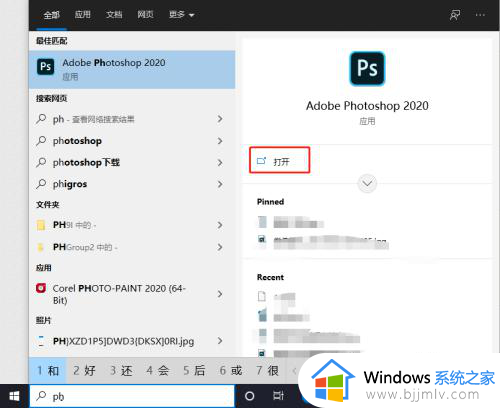
Task: Open the 更多 dropdown menu
Action: point(181,15)
